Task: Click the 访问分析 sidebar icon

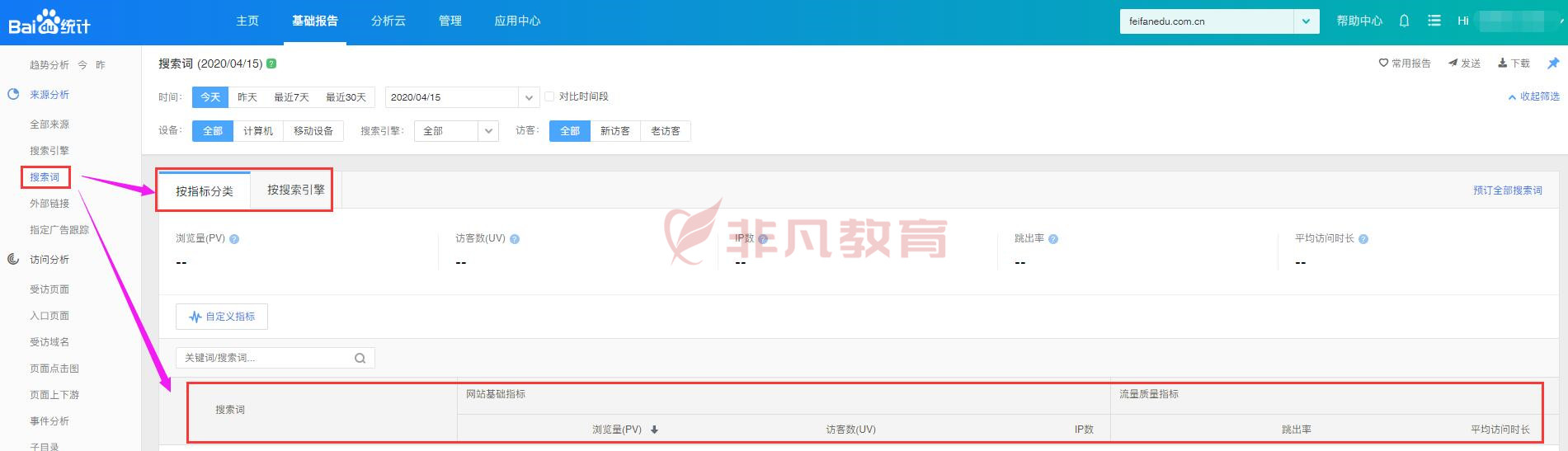Action: tap(13, 260)
